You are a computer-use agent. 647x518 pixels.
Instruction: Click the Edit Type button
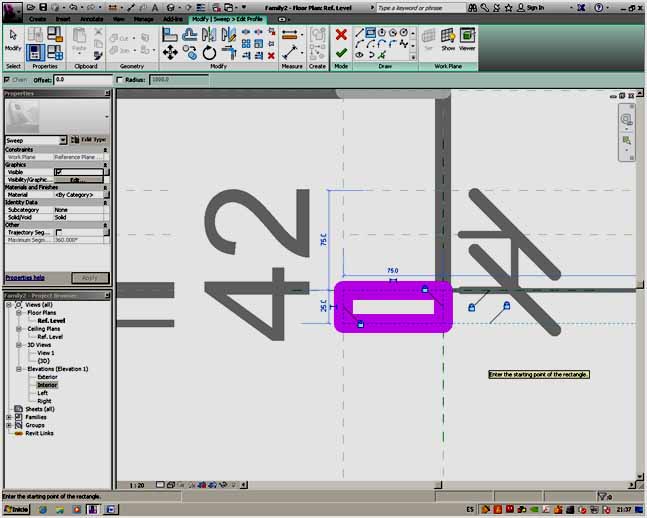pyautogui.click(x=92, y=140)
